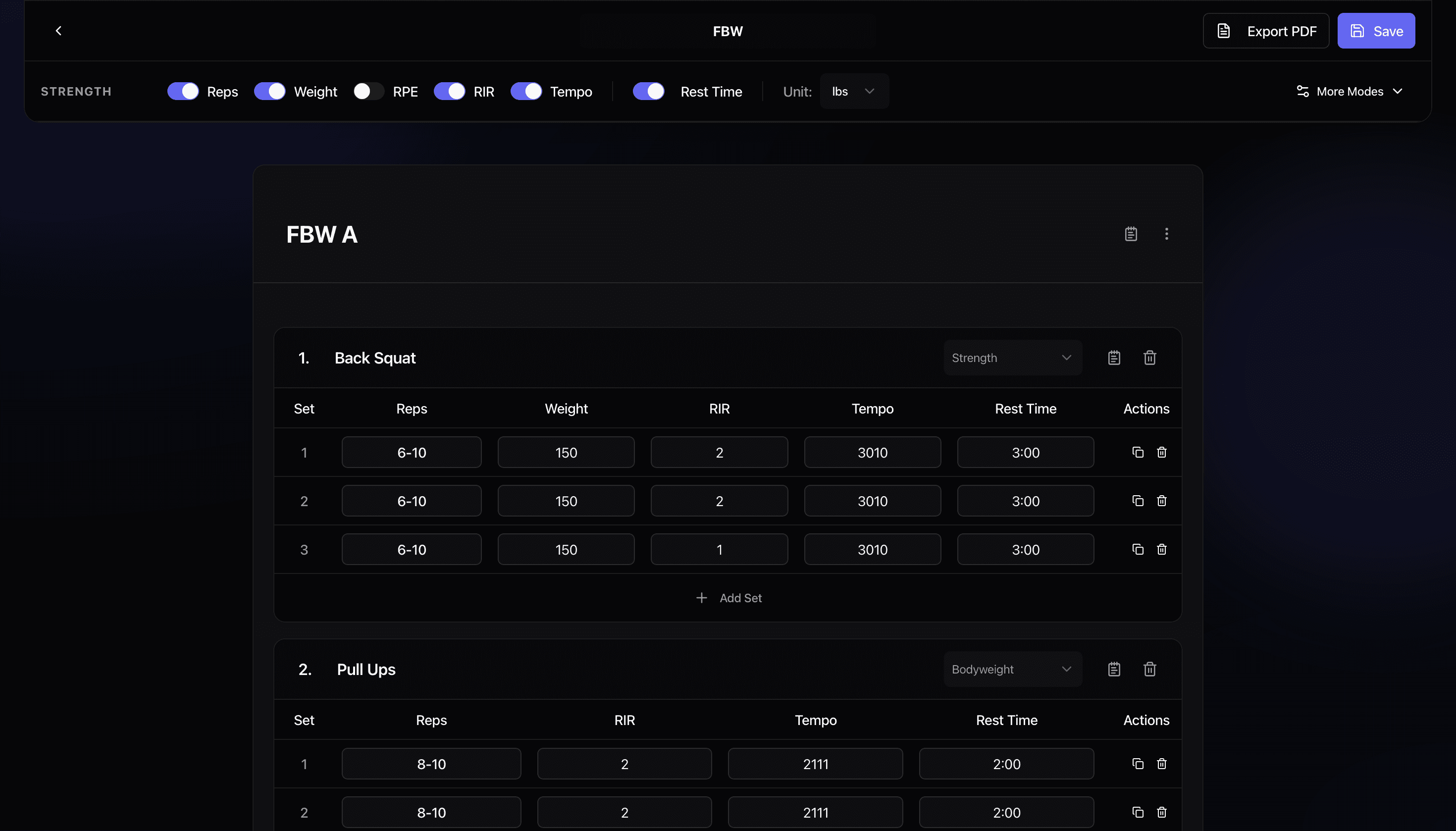Enable the RPE switch
This screenshot has height=831, width=1456.
click(369, 91)
